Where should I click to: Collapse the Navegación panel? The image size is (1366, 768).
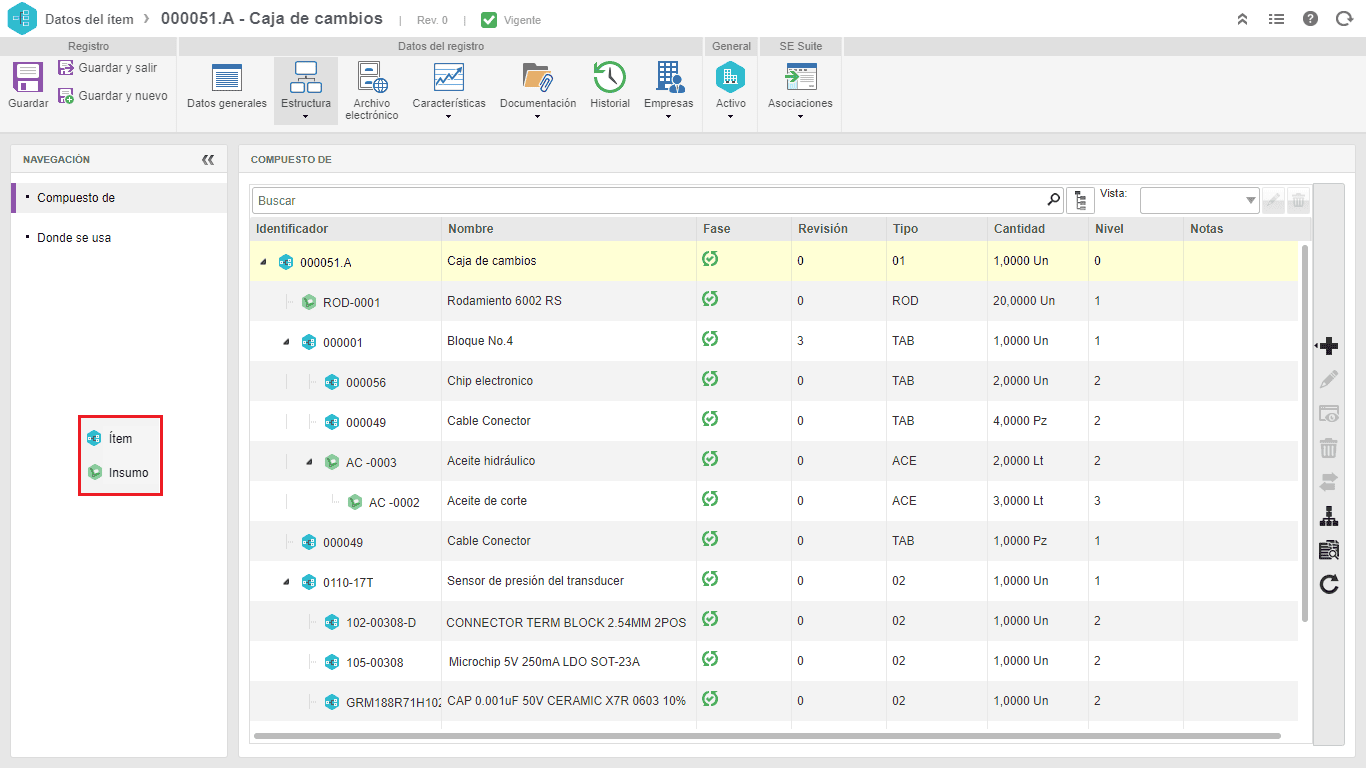(208, 160)
